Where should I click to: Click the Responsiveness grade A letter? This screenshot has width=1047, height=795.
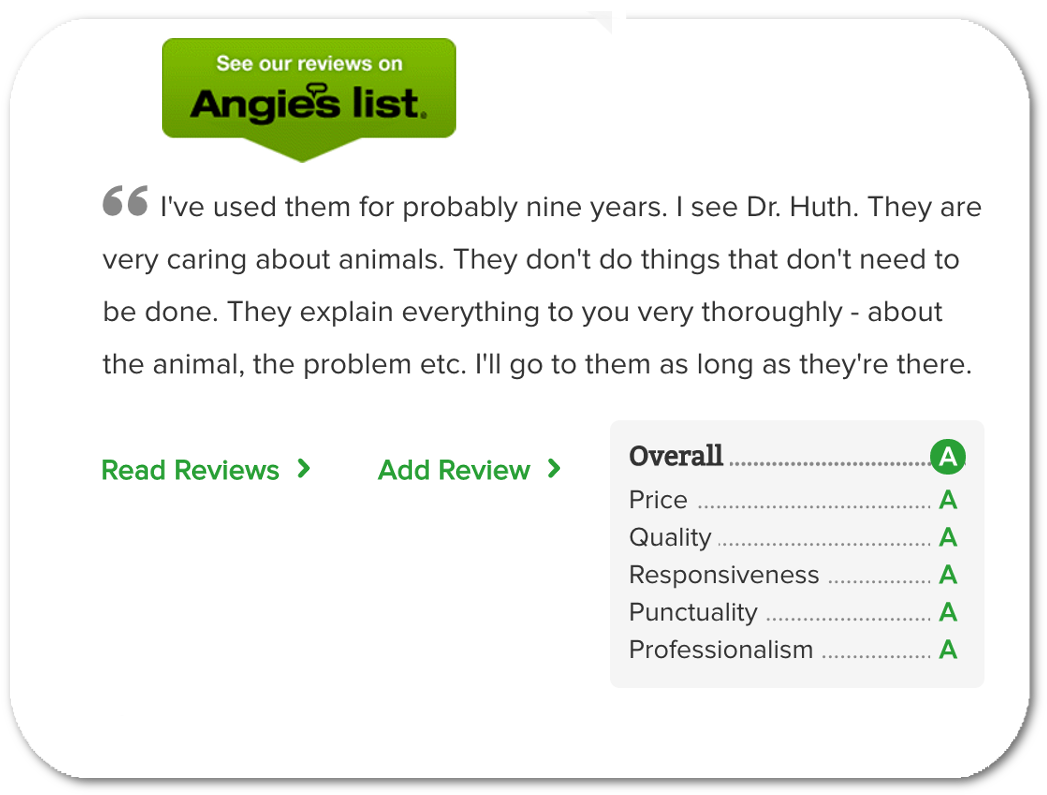[948, 575]
